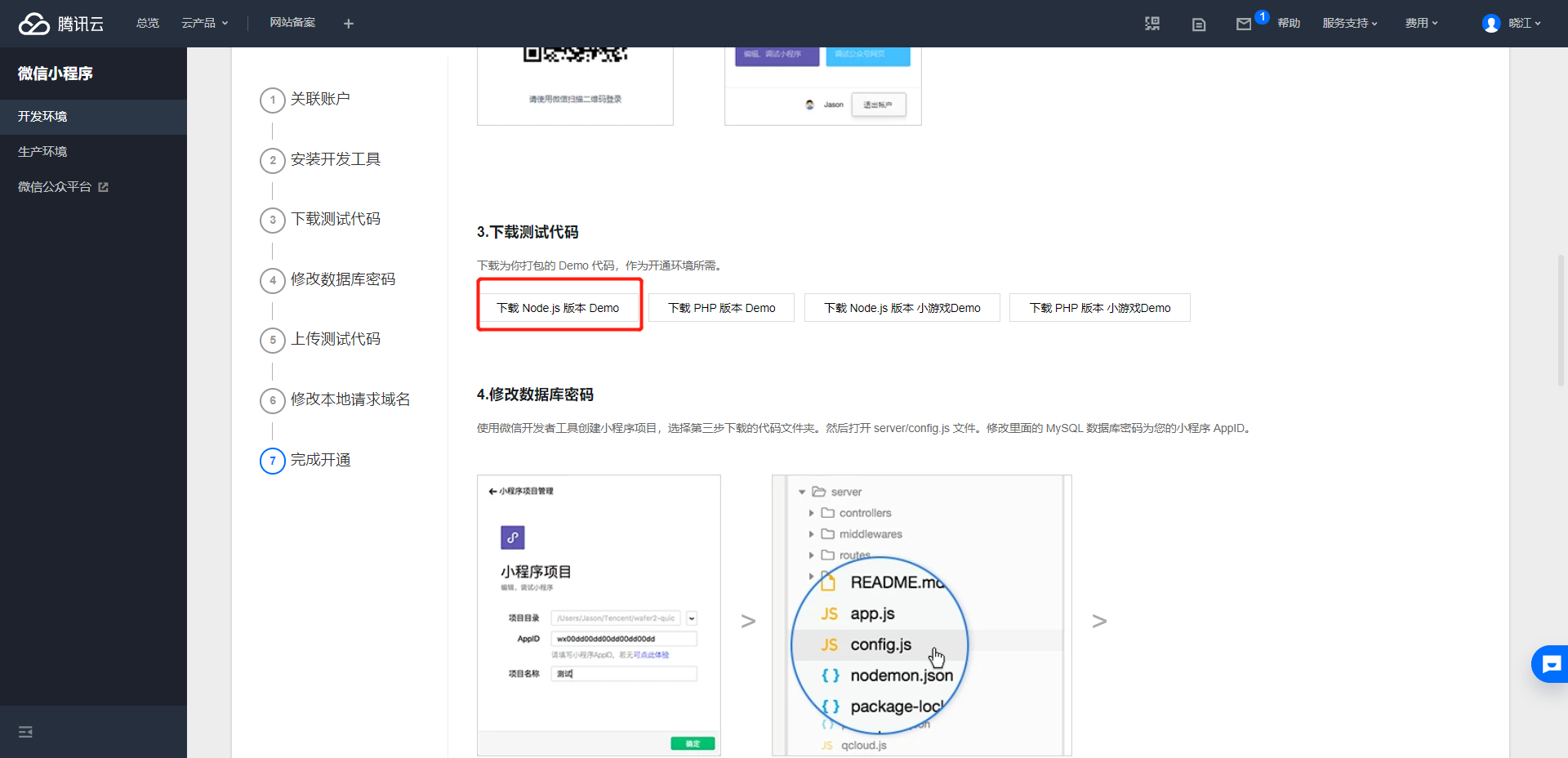Open the mail notifications icon
Viewport: 1568px width, 758px height.
1244,24
